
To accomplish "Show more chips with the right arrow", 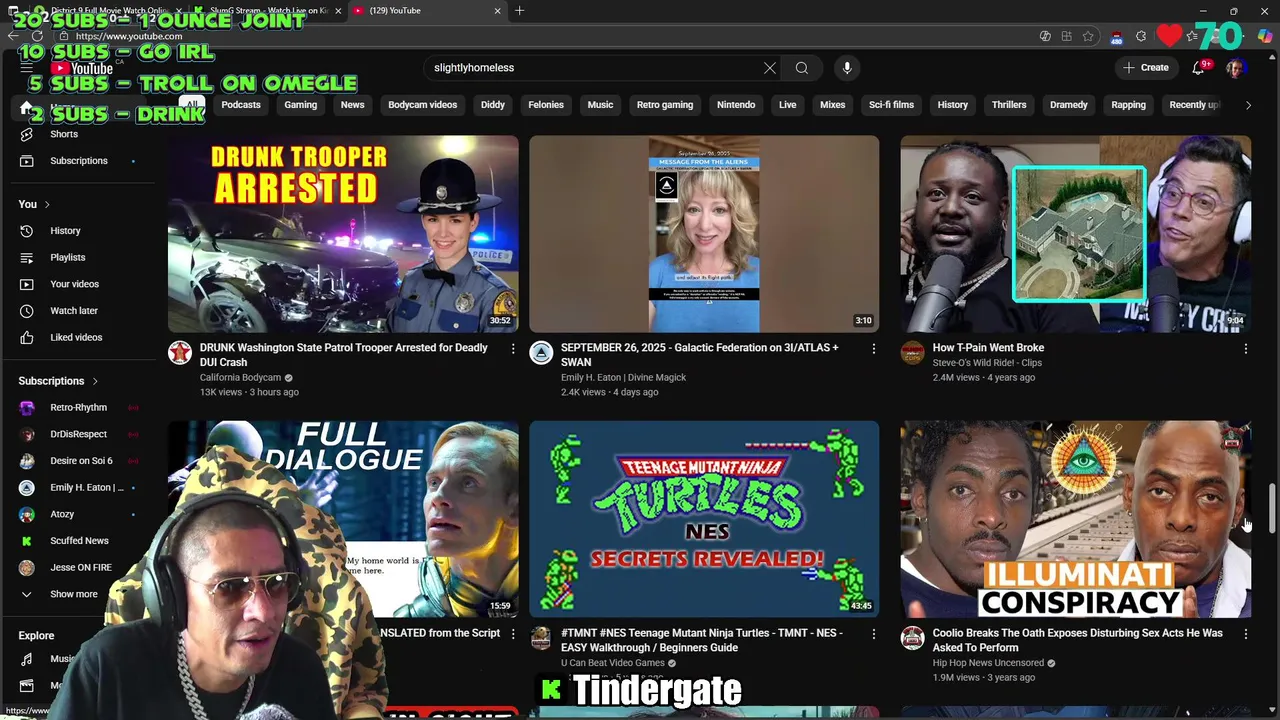I will pyautogui.click(x=1248, y=105).
